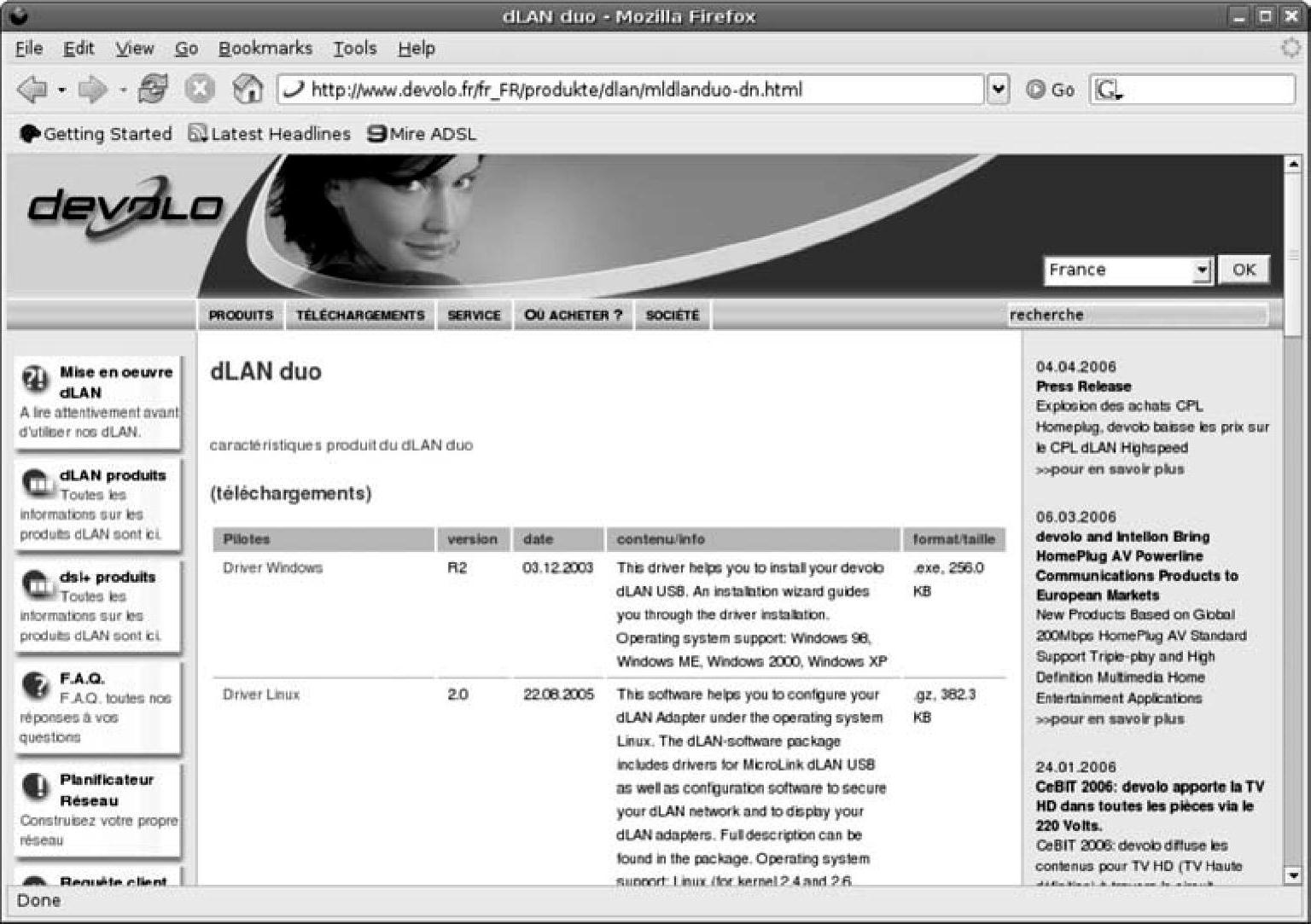Follow the pour en savoir plus link under Press Release
The height and width of the screenshot is (924, 1311).
pos(1110,468)
